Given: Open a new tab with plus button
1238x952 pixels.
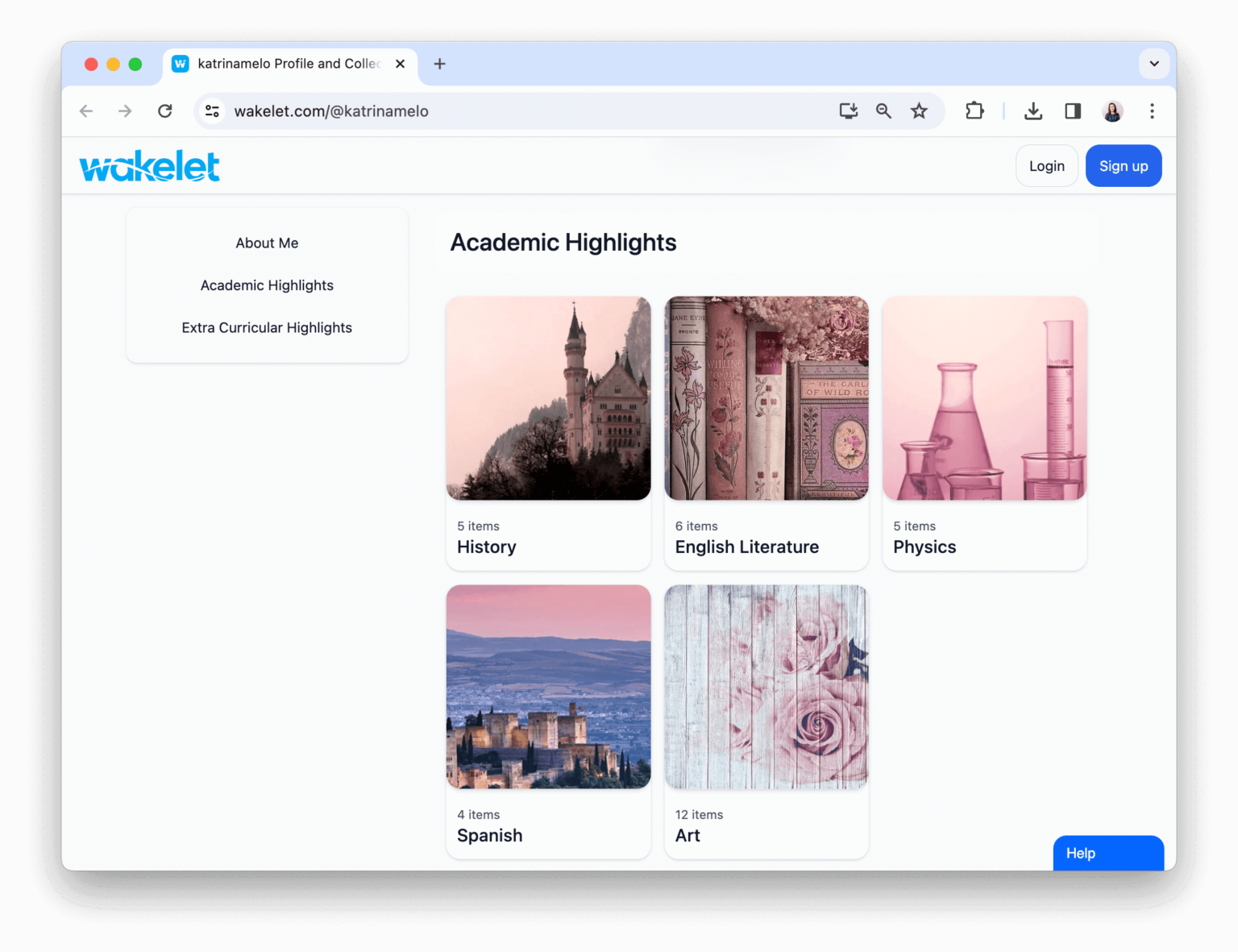Looking at the screenshot, I should (439, 64).
